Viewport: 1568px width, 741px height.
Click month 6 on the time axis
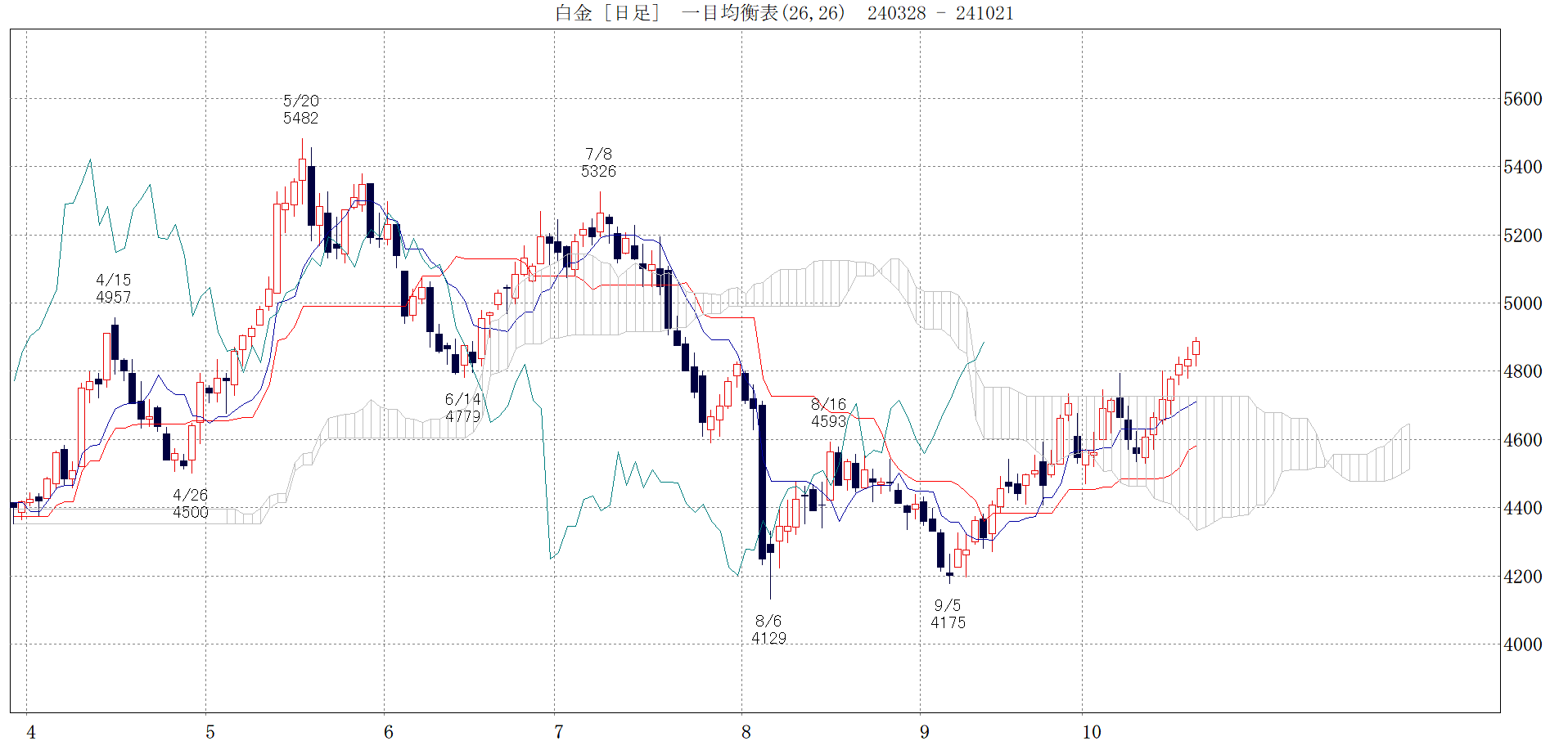388,732
